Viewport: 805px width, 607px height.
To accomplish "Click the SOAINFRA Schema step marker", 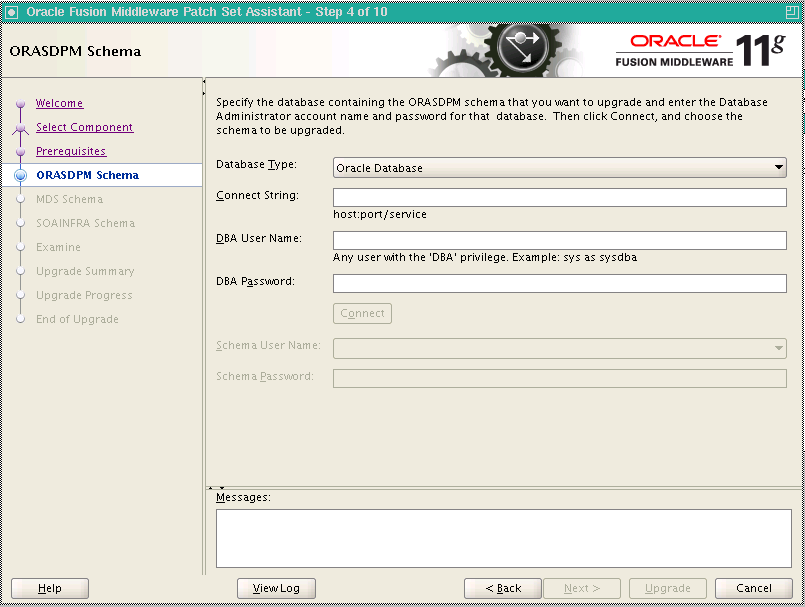I will coord(21,223).
